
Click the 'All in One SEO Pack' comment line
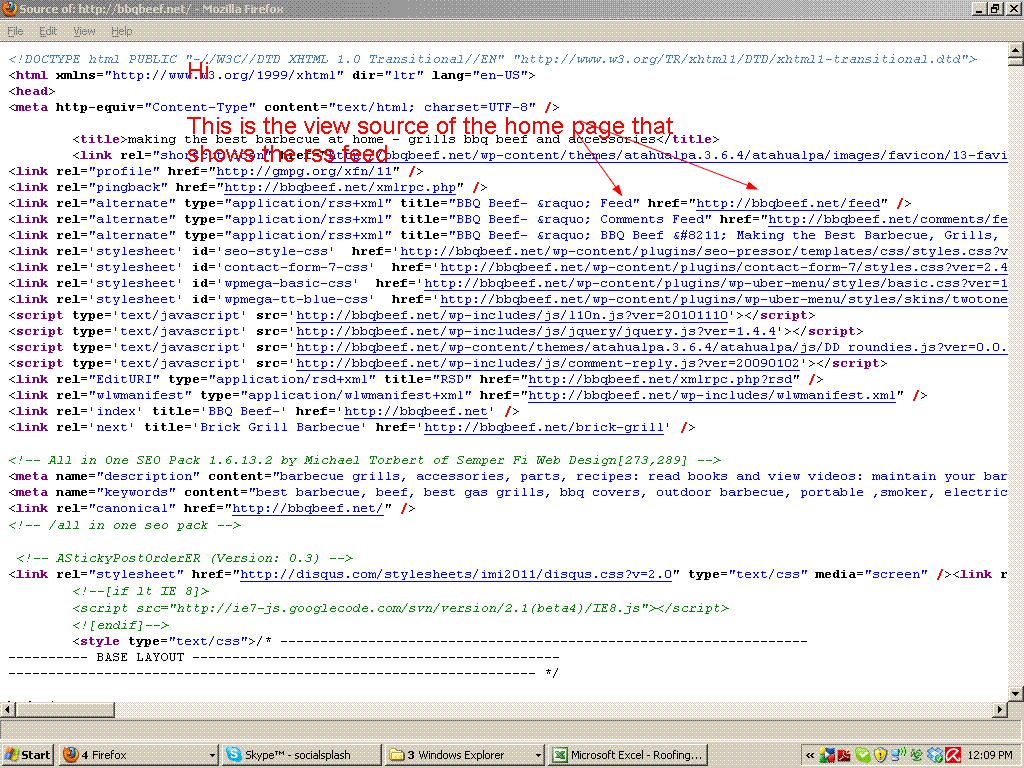[x=364, y=460]
